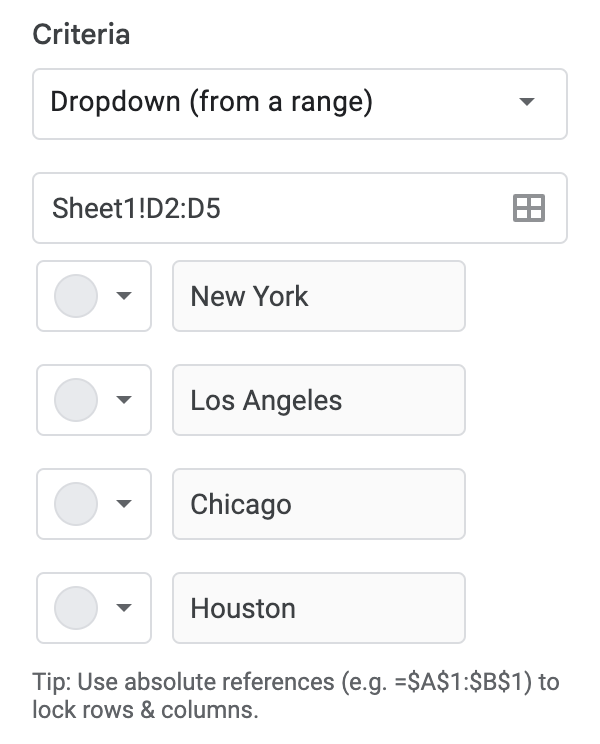Image resolution: width=600 pixels, height=744 pixels.
Task: Open the Dropdown (from a range) criteria menu
Action: click(x=300, y=104)
